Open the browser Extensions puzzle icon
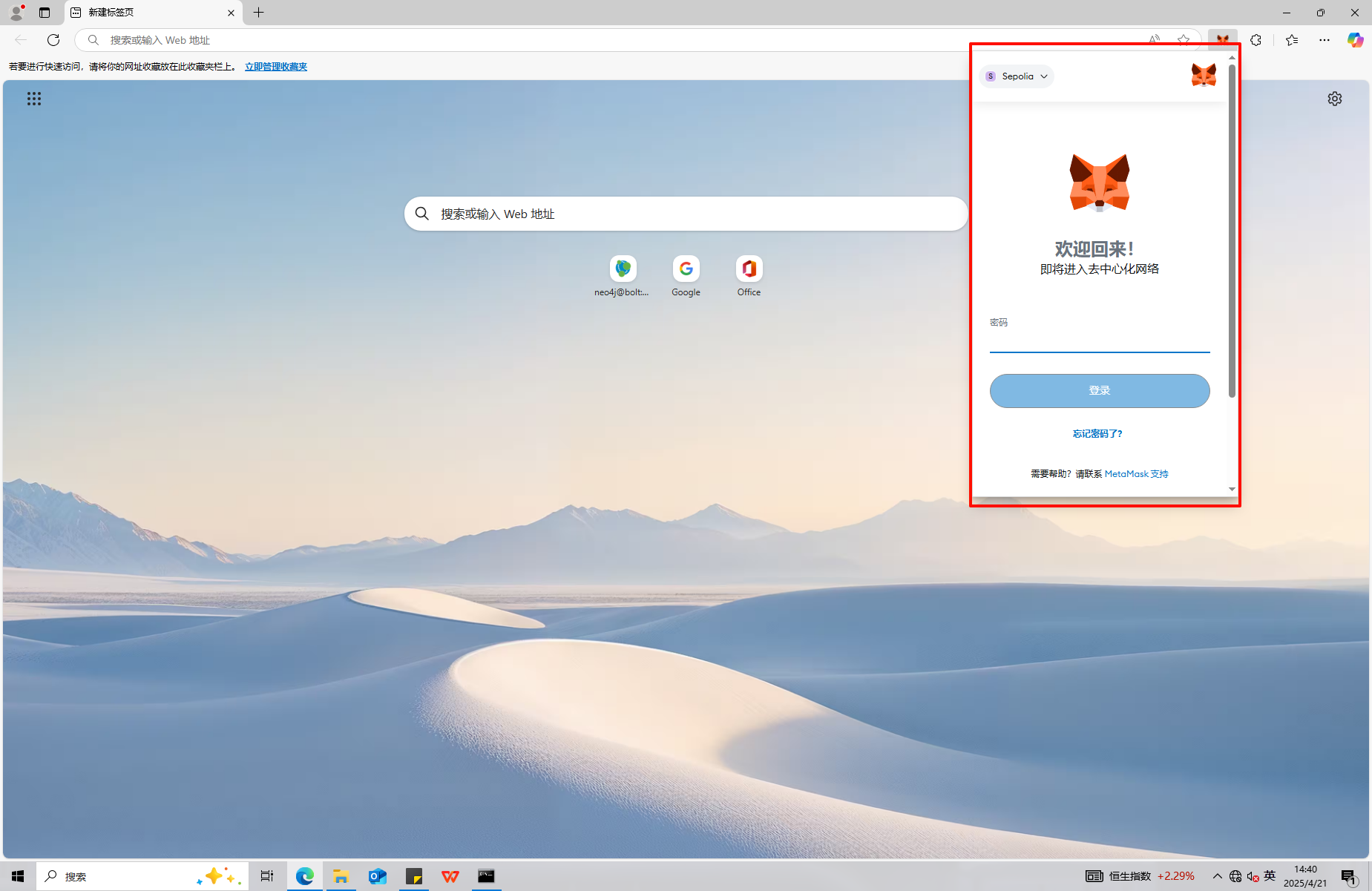Screen dimensions: 1372x891 click(x=1256, y=40)
